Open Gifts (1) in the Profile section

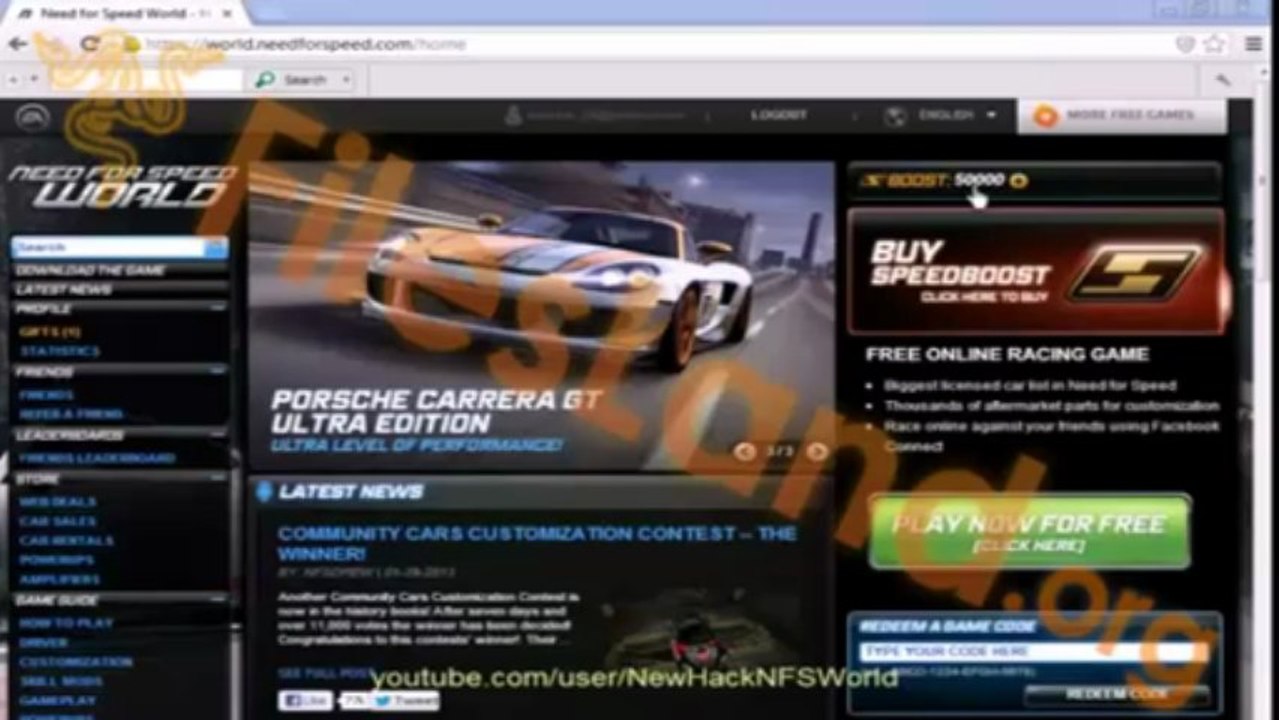tap(50, 331)
